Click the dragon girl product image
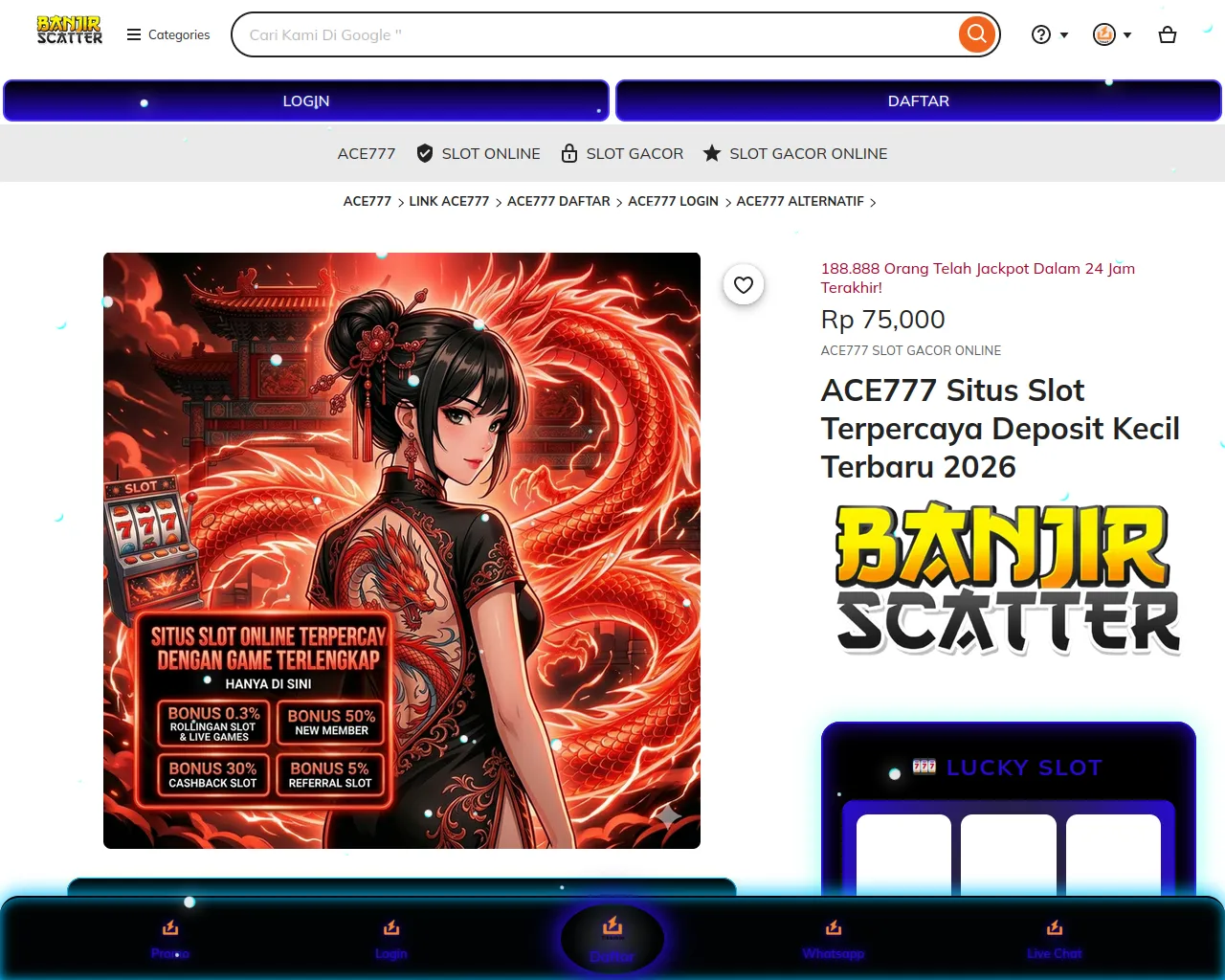1225x980 pixels. [402, 550]
